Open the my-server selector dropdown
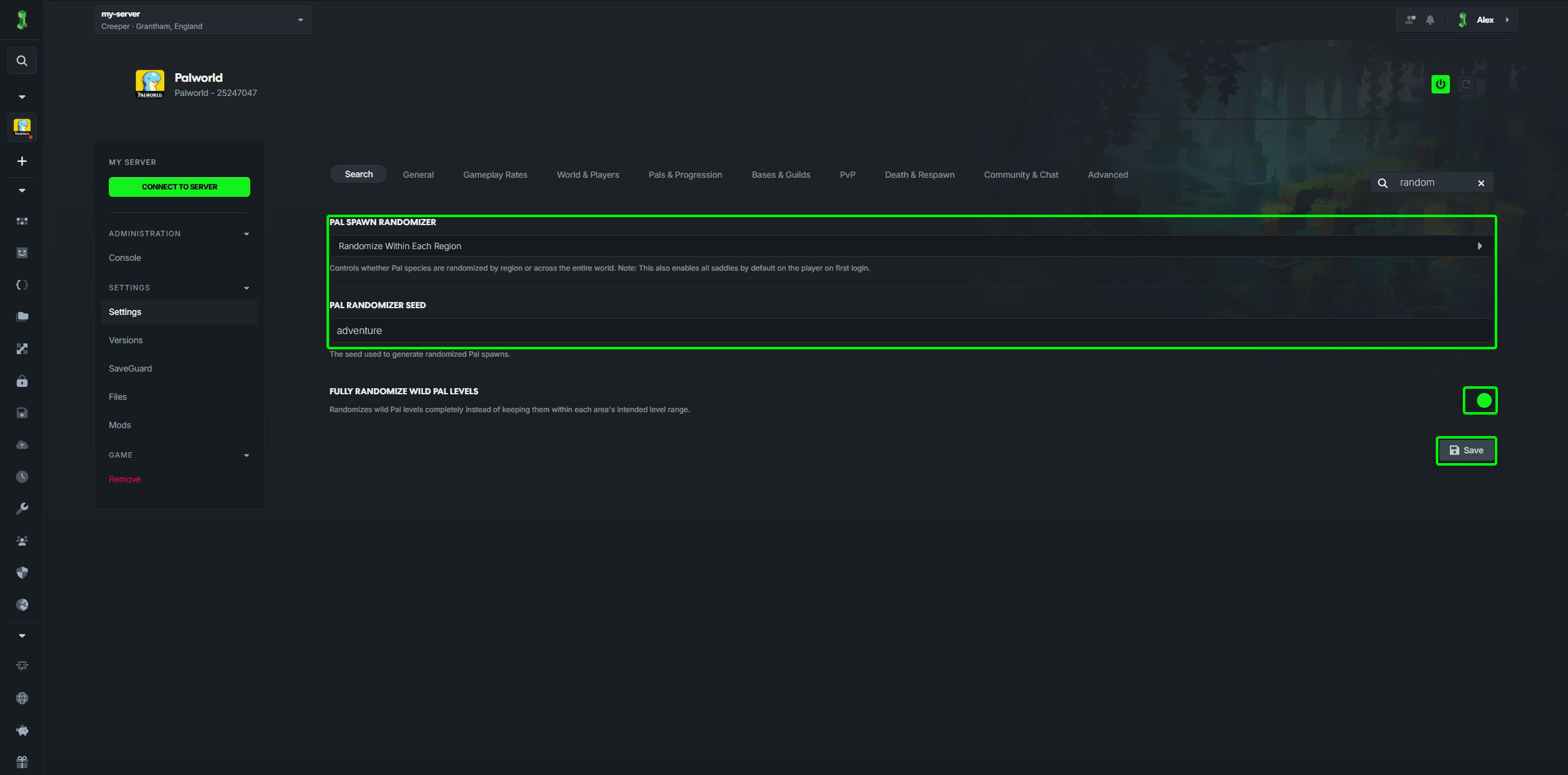The height and width of the screenshot is (775, 1568). click(203, 20)
